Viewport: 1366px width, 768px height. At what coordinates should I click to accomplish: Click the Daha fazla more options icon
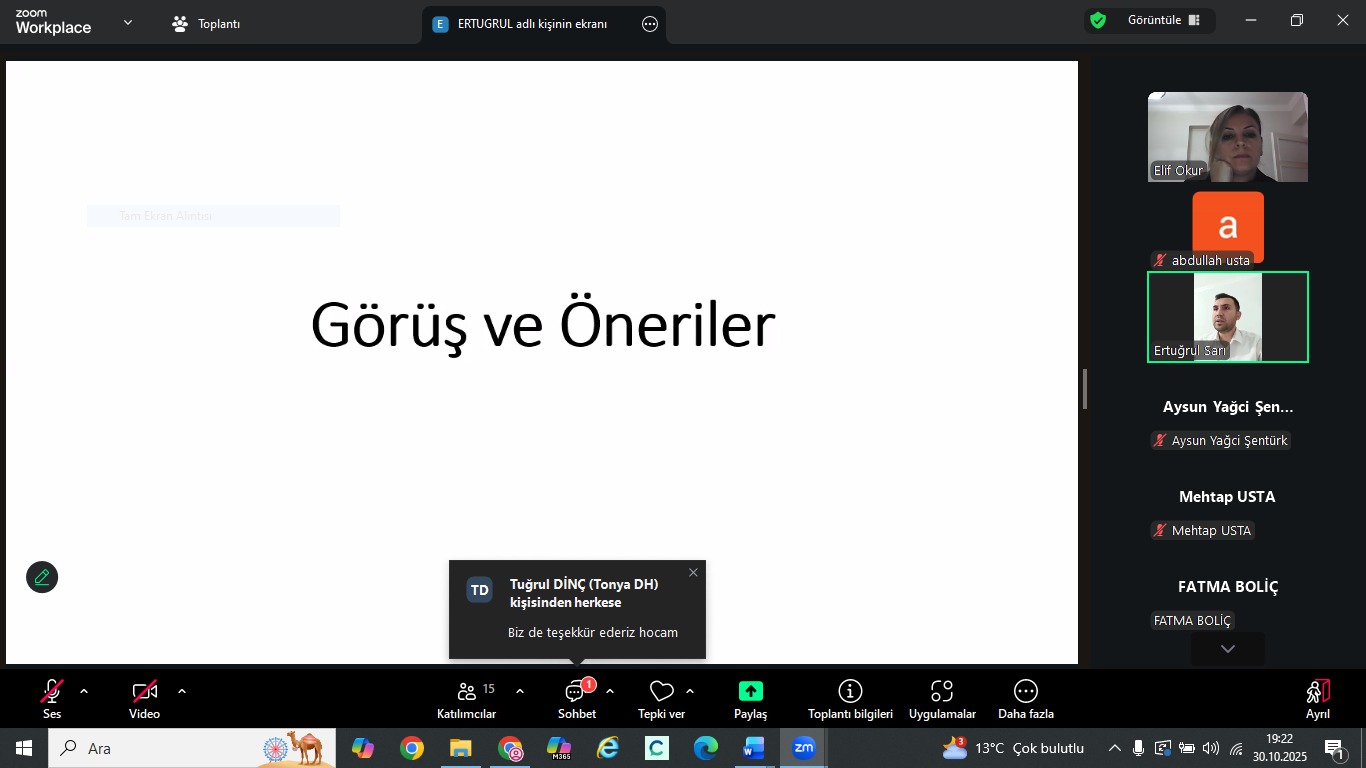[x=1025, y=692]
